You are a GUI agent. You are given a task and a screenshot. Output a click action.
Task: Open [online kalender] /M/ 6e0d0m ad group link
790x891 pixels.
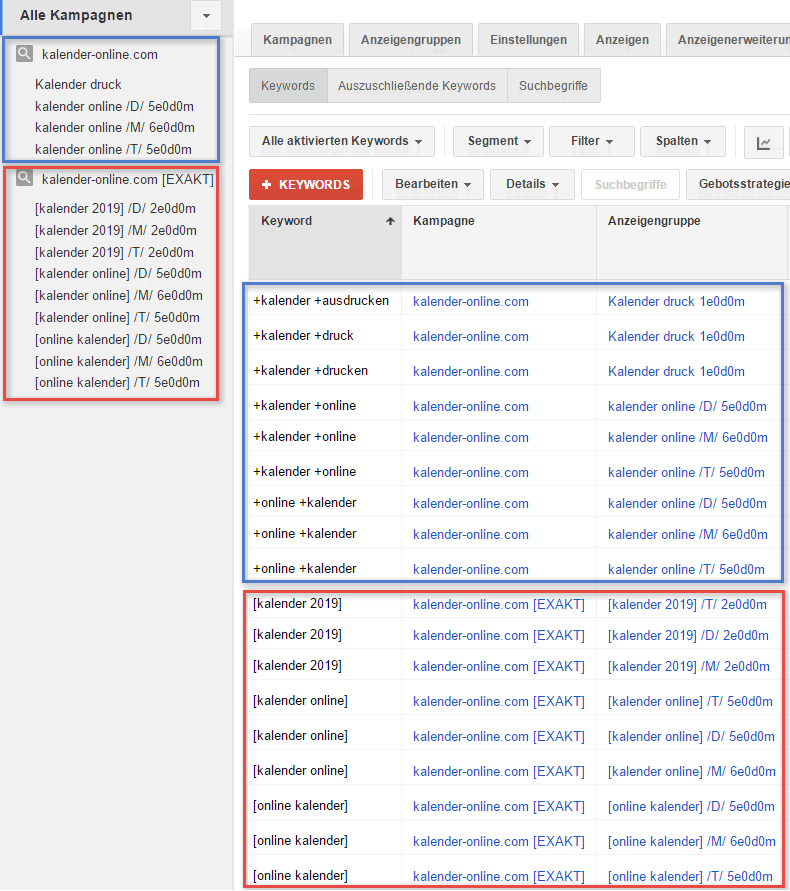[x=692, y=842]
